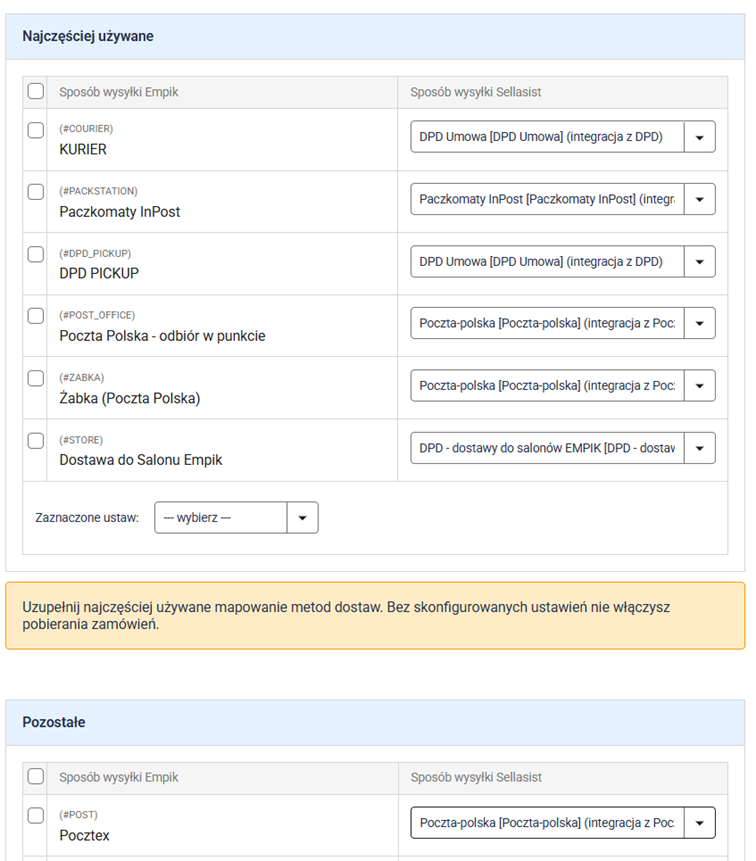Check Poczta Polska - odbiór w punkcie checkbox
Image resolution: width=756 pixels, height=861 pixels.
36,316
